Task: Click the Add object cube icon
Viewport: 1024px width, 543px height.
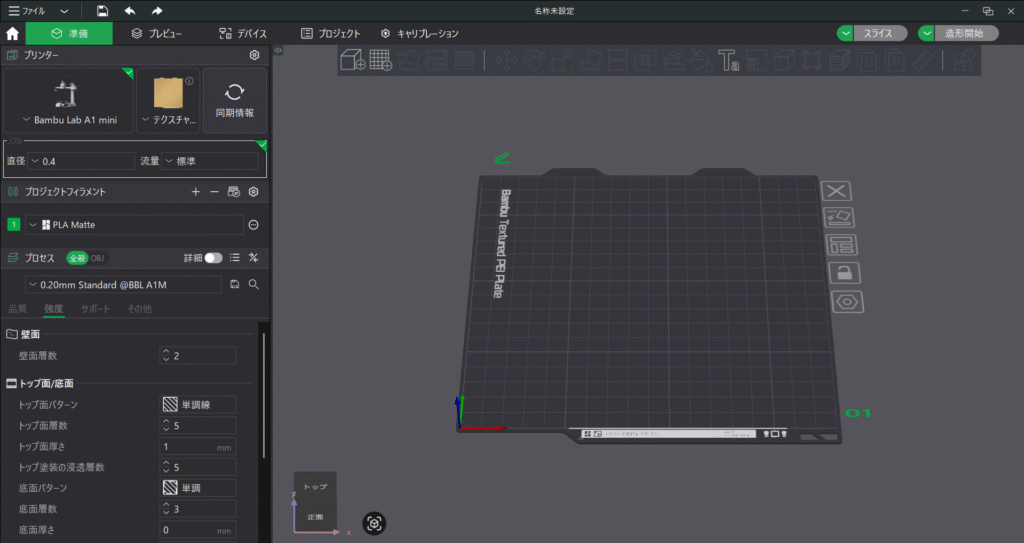Action: coord(353,60)
